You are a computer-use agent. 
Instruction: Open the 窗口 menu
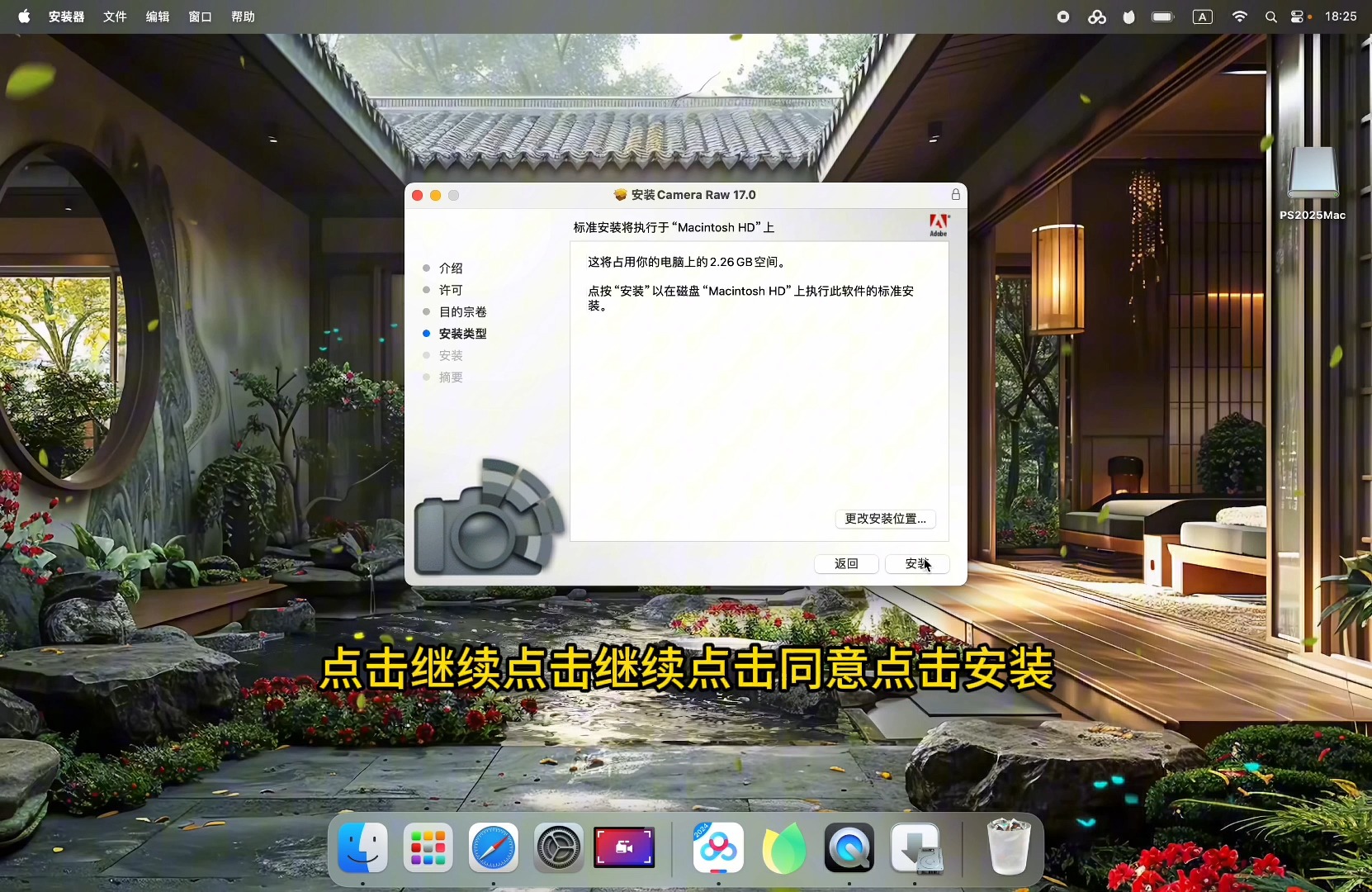pyautogui.click(x=200, y=17)
